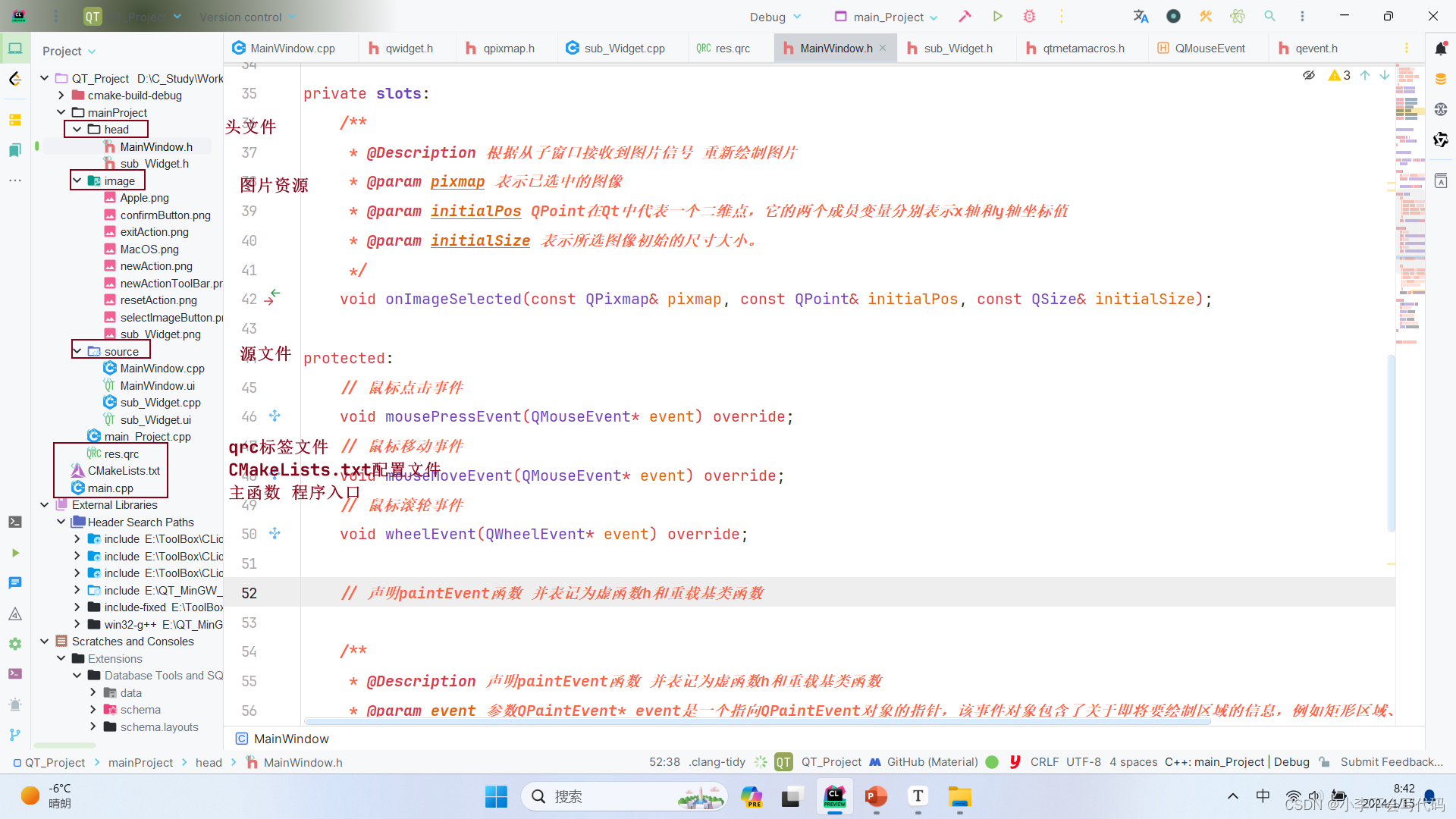Click the head breadcrumb in navigation bar
Viewport: 1456px width, 819px height.
[209, 762]
